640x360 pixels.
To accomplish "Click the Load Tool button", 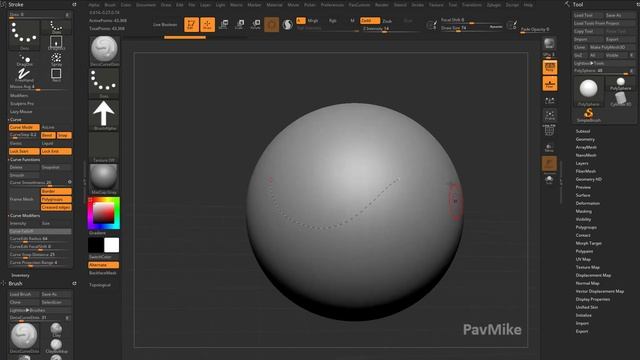I will 588,15.
